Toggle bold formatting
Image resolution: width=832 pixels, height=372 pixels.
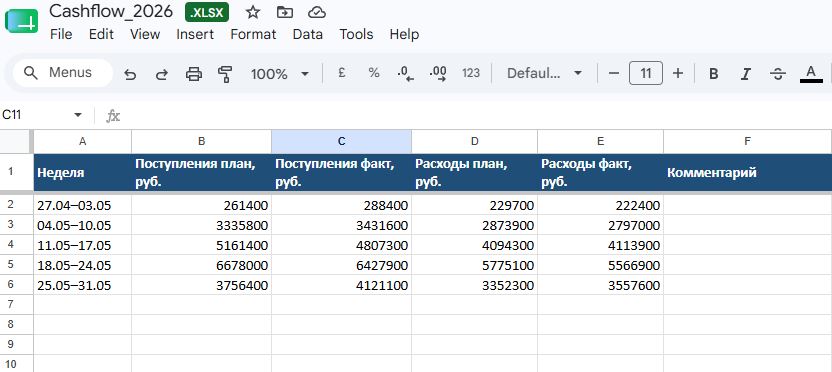click(x=714, y=73)
